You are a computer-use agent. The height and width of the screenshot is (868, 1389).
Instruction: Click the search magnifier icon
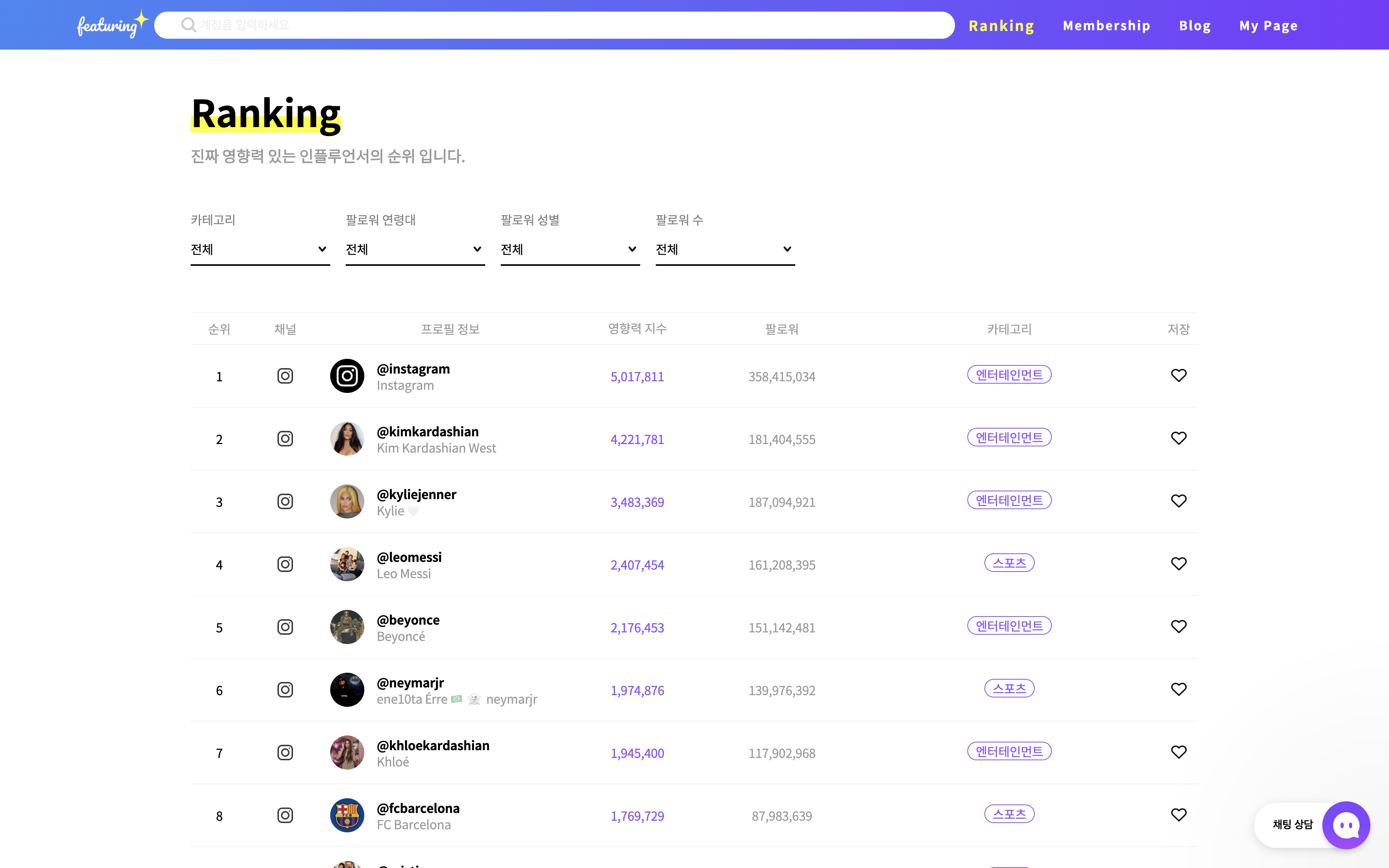(188, 25)
